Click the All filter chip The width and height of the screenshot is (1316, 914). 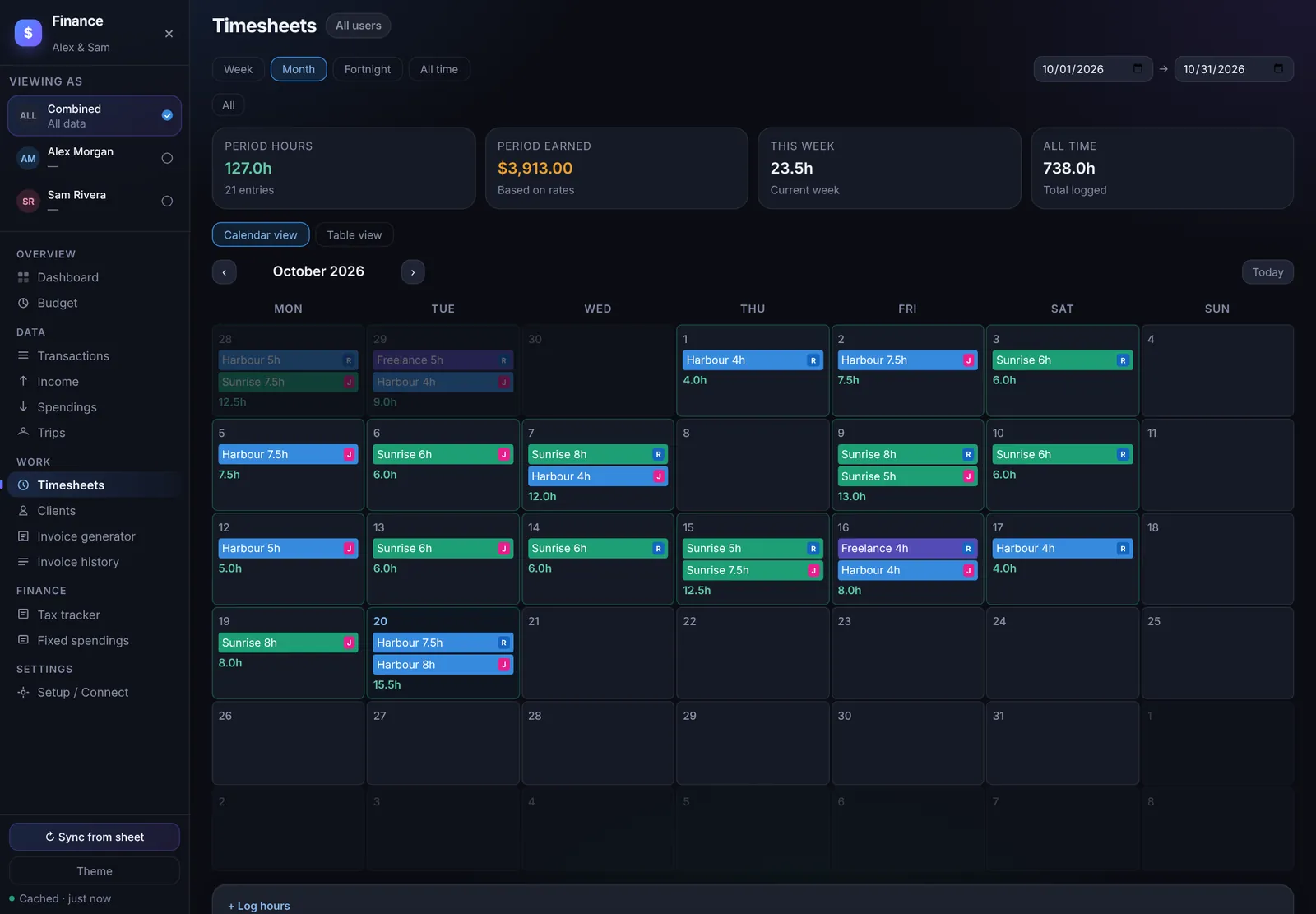[229, 104]
